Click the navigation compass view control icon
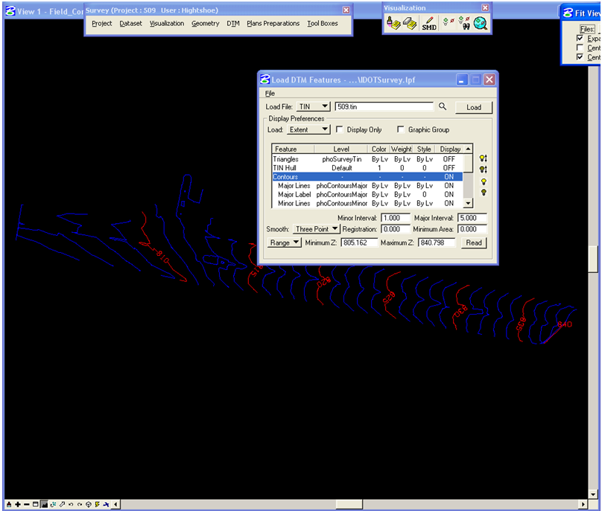 pos(88,504)
